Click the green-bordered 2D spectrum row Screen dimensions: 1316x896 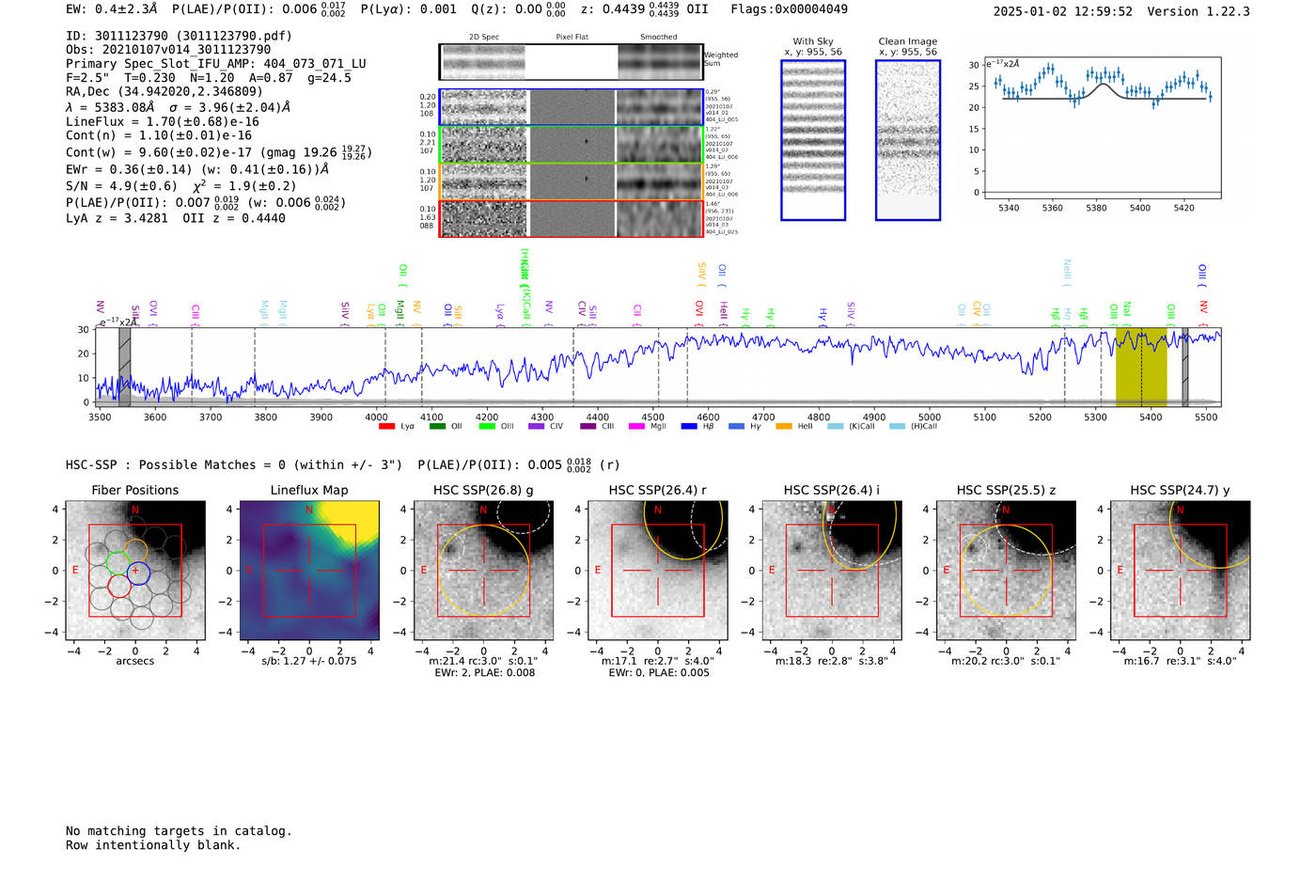pyautogui.click(x=571, y=144)
